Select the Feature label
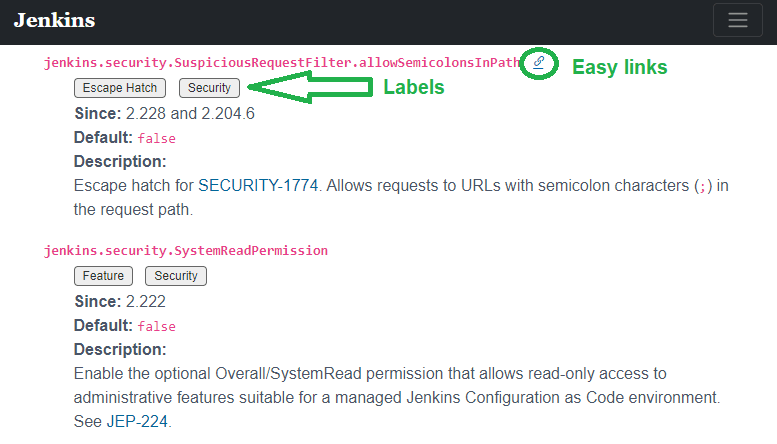Image resolution: width=777 pixels, height=444 pixels. coord(103,276)
